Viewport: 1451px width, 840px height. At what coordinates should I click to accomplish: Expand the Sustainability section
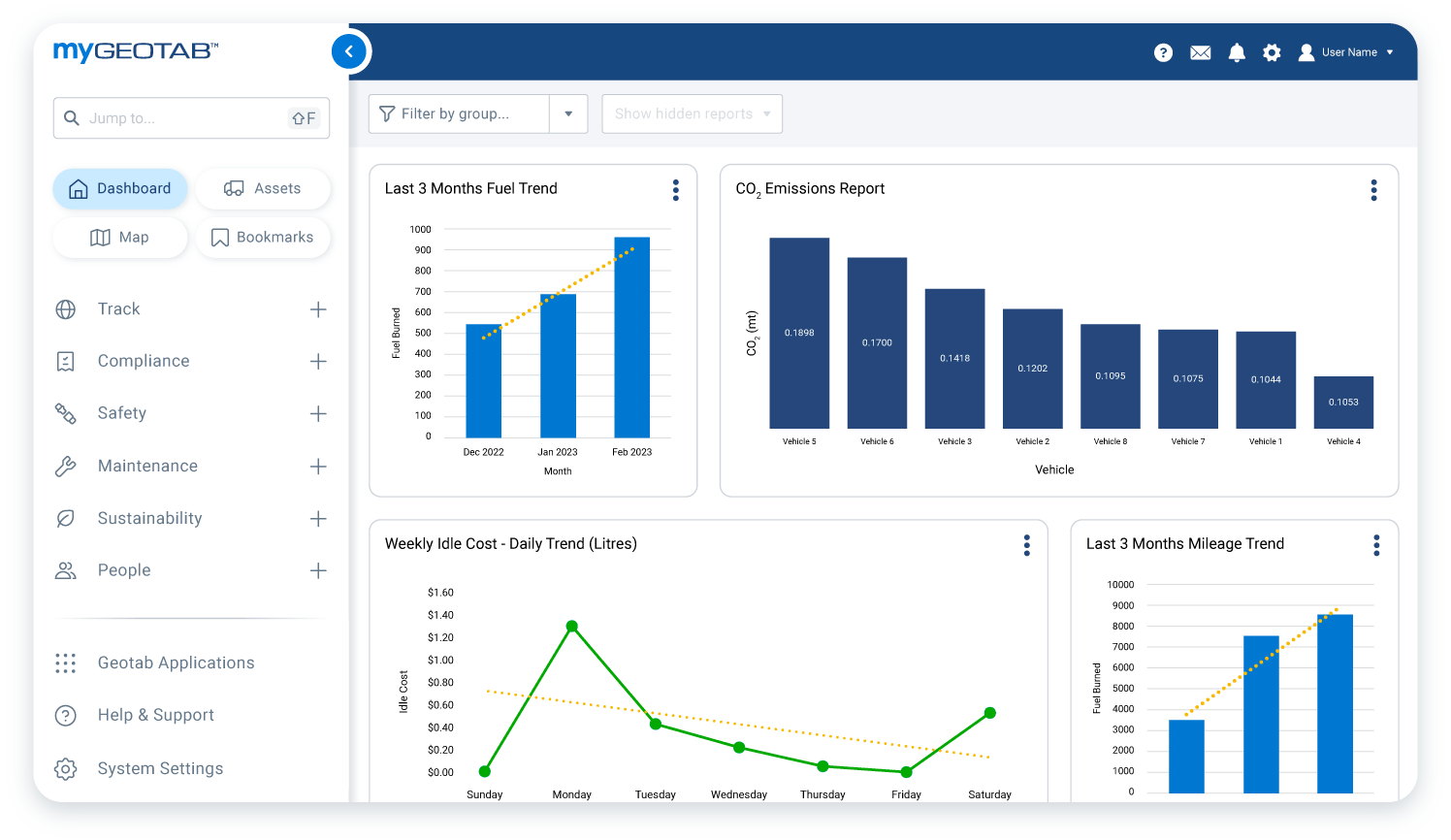317,519
